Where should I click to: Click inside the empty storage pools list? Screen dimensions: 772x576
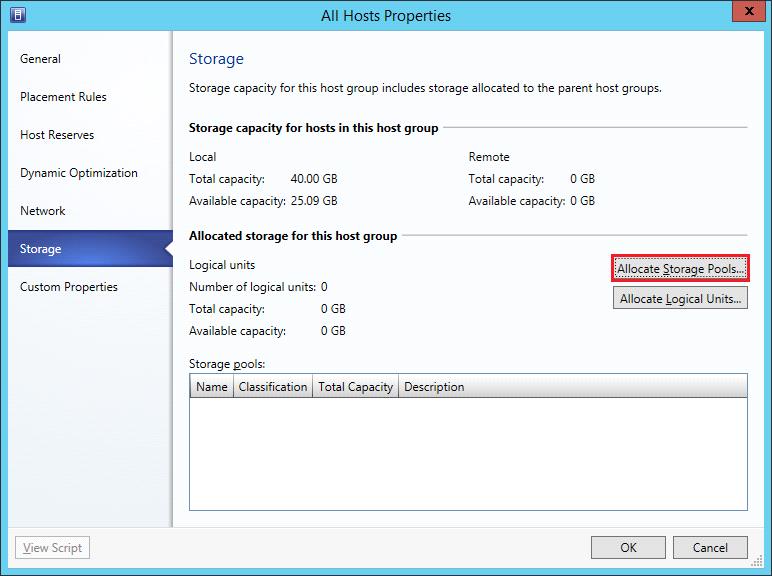(x=467, y=455)
